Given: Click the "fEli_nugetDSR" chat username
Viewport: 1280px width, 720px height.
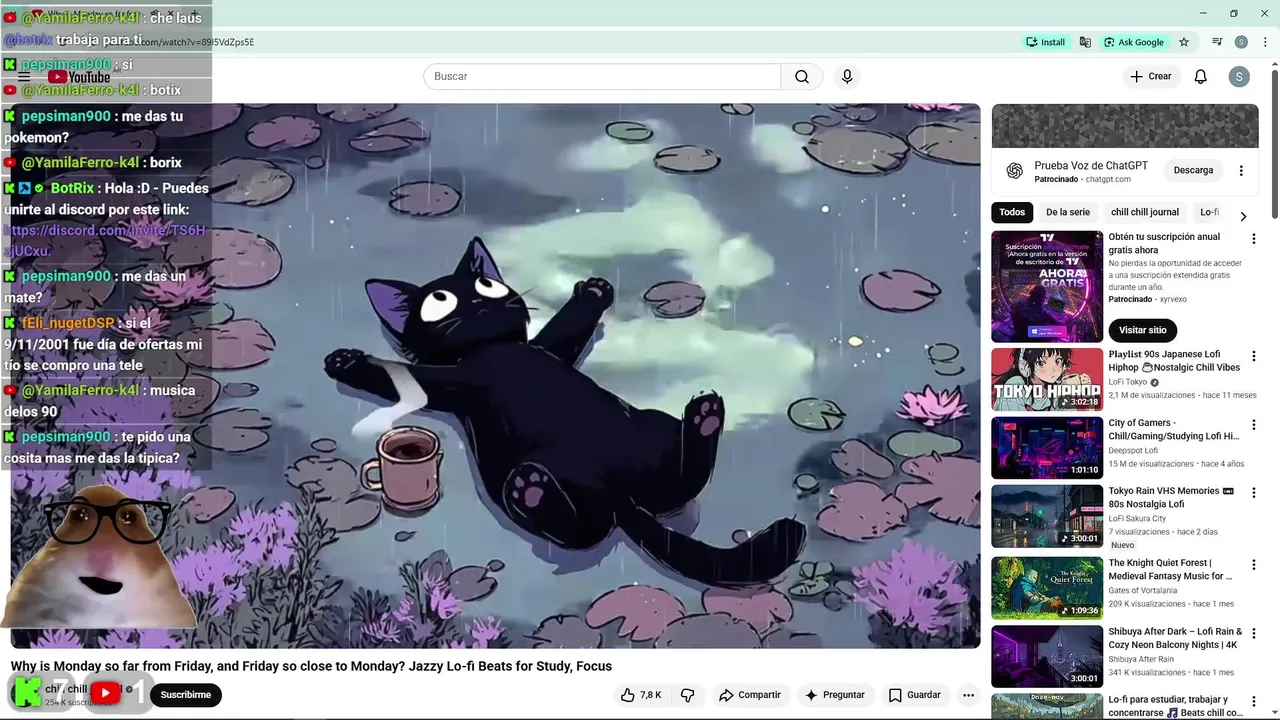Looking at the screenshot, I should [68, 323].
